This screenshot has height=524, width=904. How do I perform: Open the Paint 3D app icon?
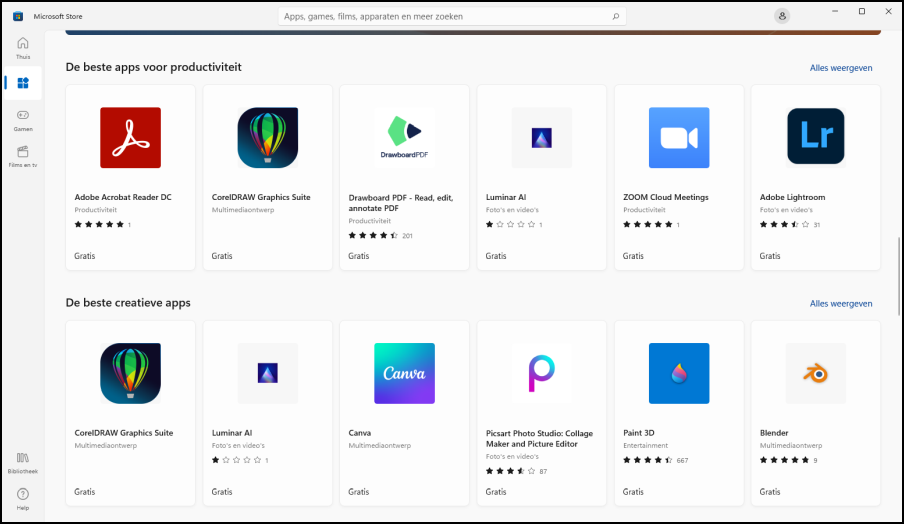[x=679, y=374]
